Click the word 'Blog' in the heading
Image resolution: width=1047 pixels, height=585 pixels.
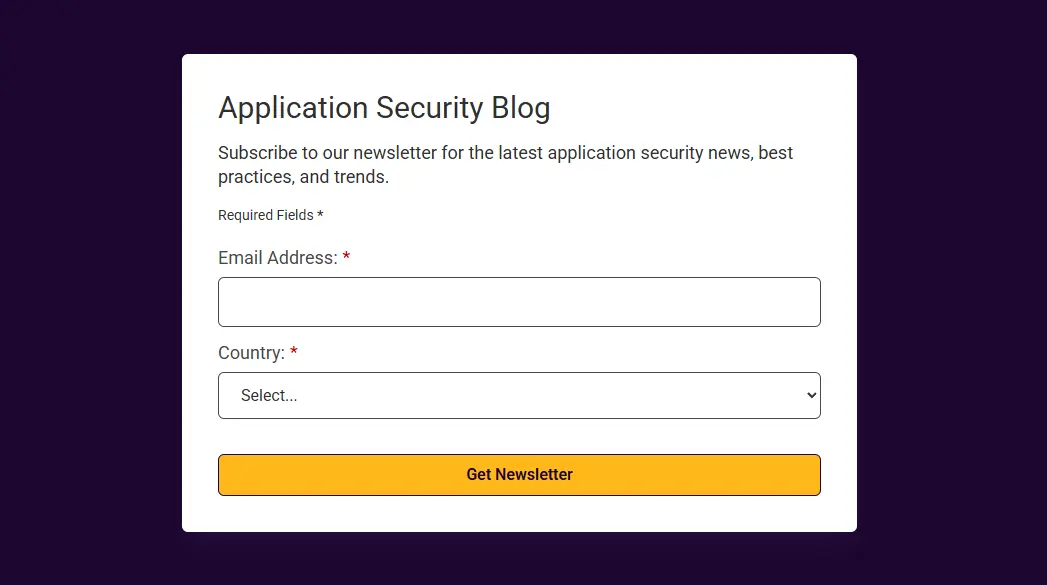click(521, 108)
